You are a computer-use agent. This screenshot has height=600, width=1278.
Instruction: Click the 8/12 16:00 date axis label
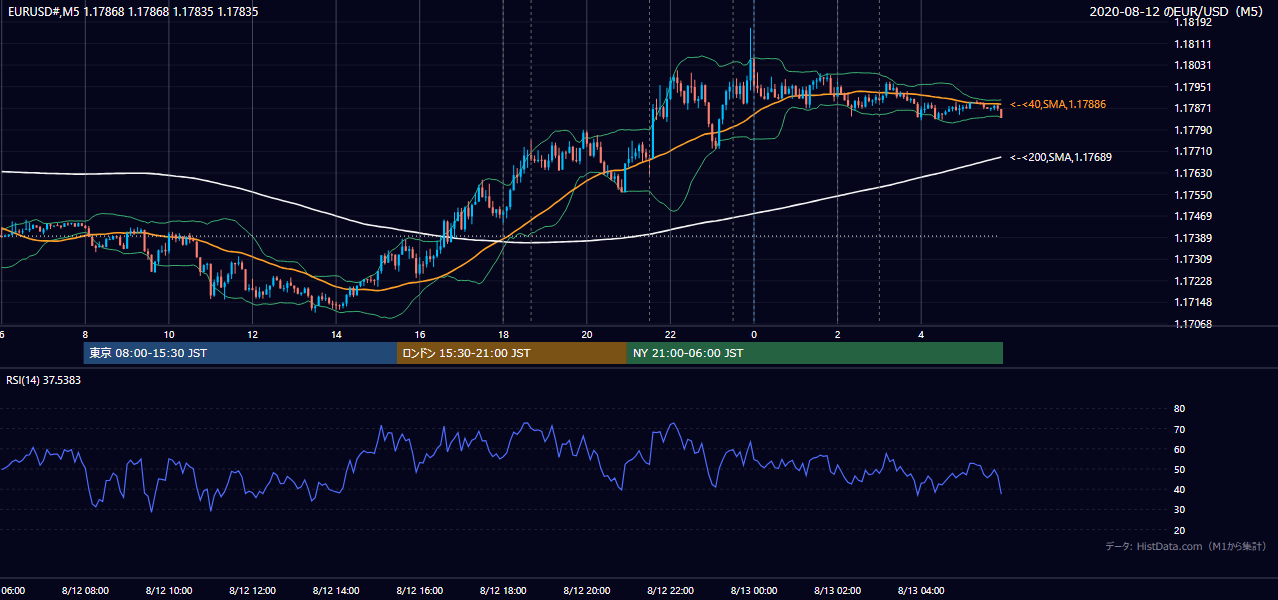click(x=420, y=591)
